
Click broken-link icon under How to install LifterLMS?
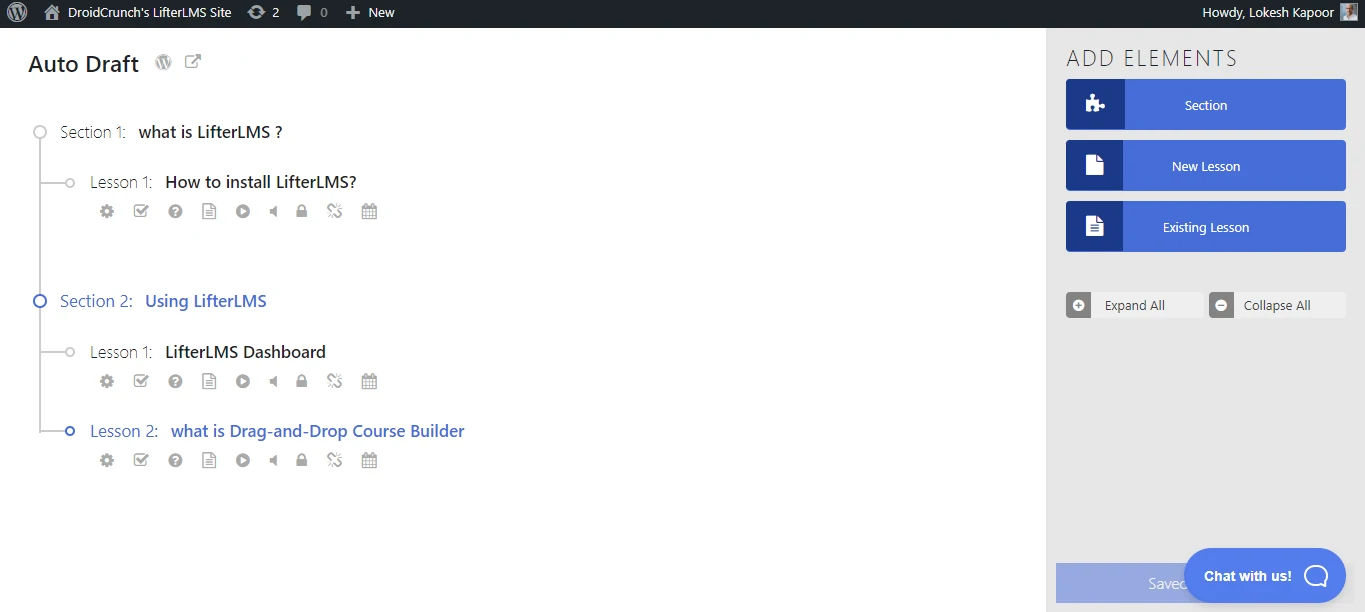335,211
